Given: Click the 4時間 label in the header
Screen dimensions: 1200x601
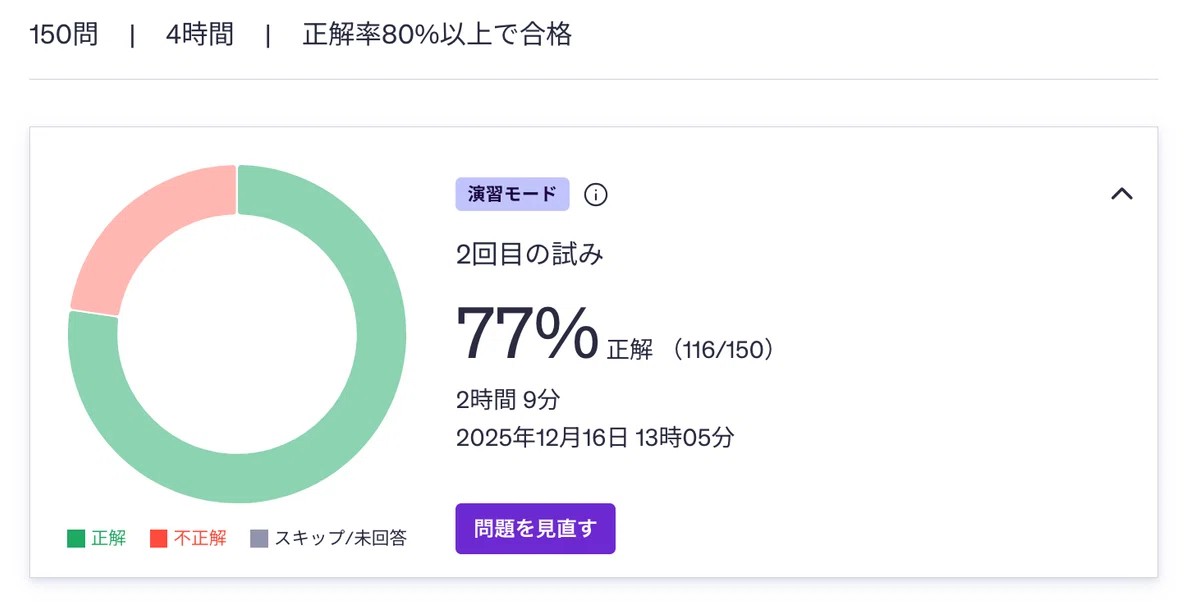Looking at the screenshot, I should coord(200,35).
